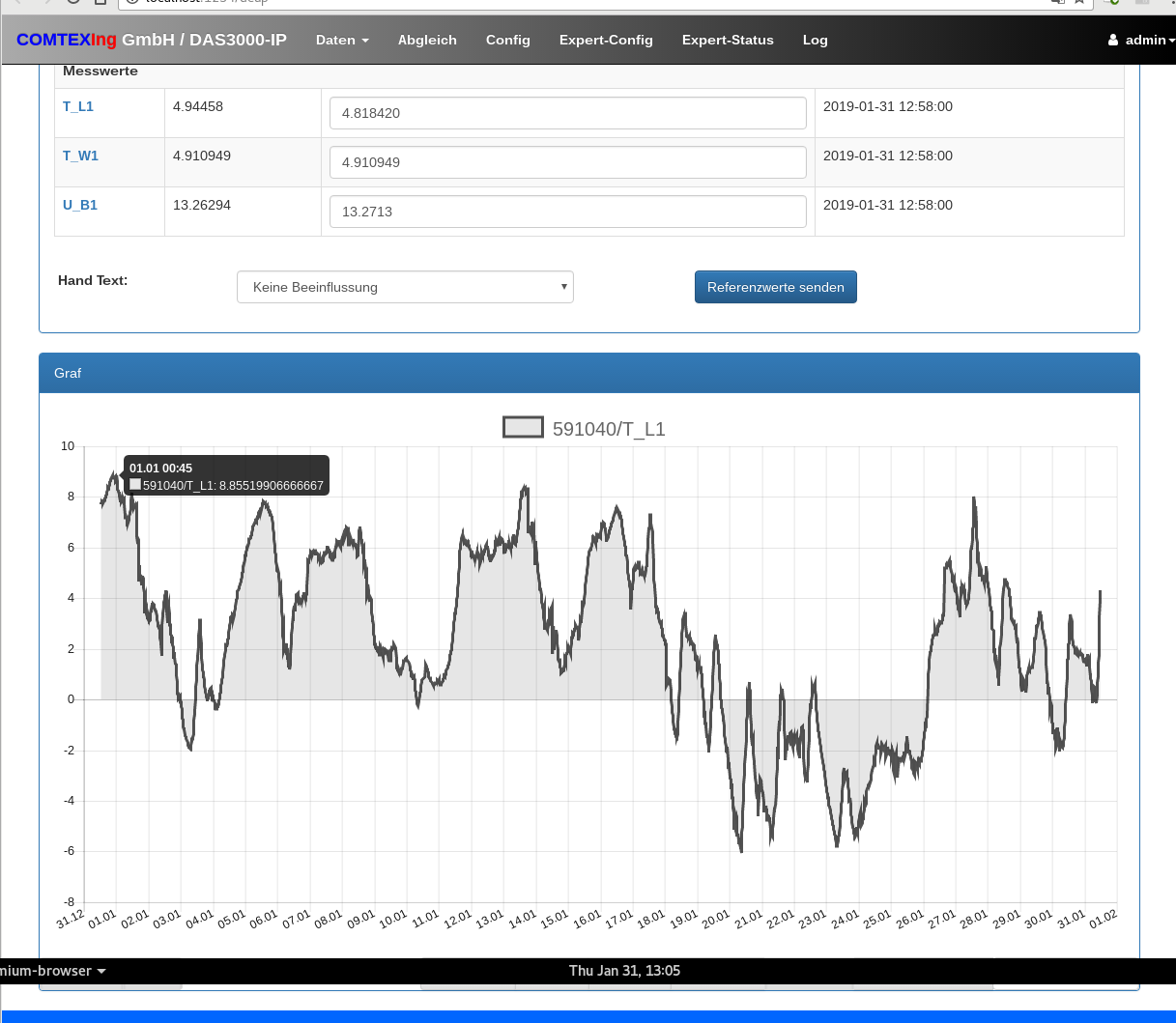Navigate to Expert-Config

606,41
